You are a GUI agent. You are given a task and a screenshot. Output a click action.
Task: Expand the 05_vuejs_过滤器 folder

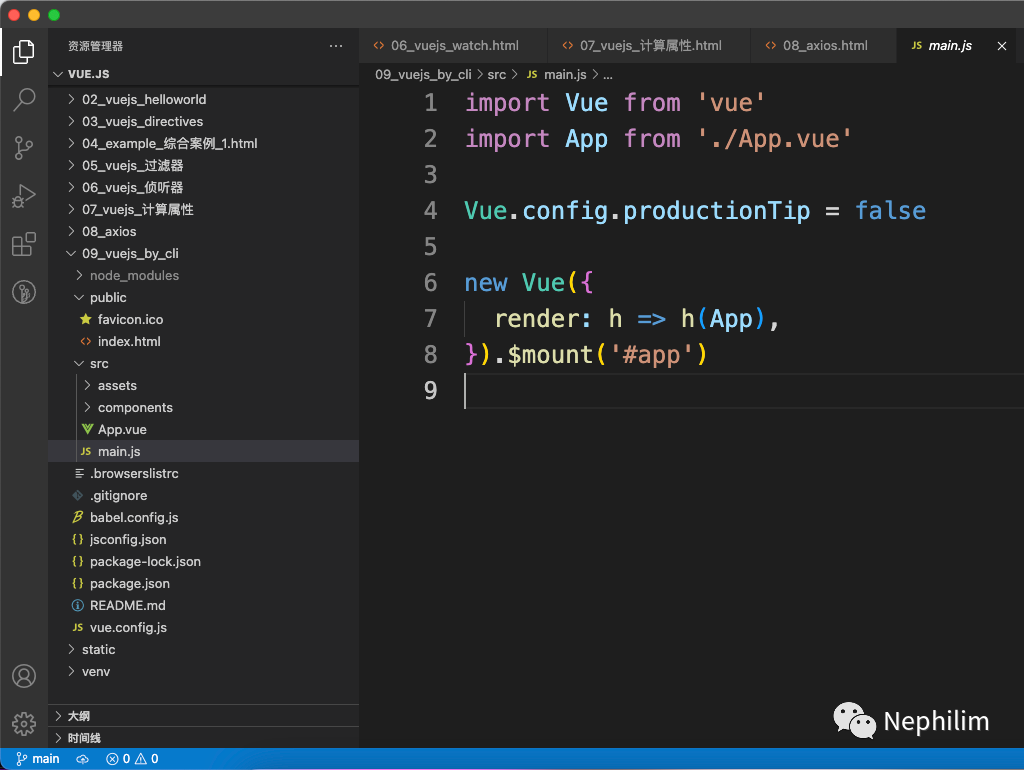tap(203, 165)
